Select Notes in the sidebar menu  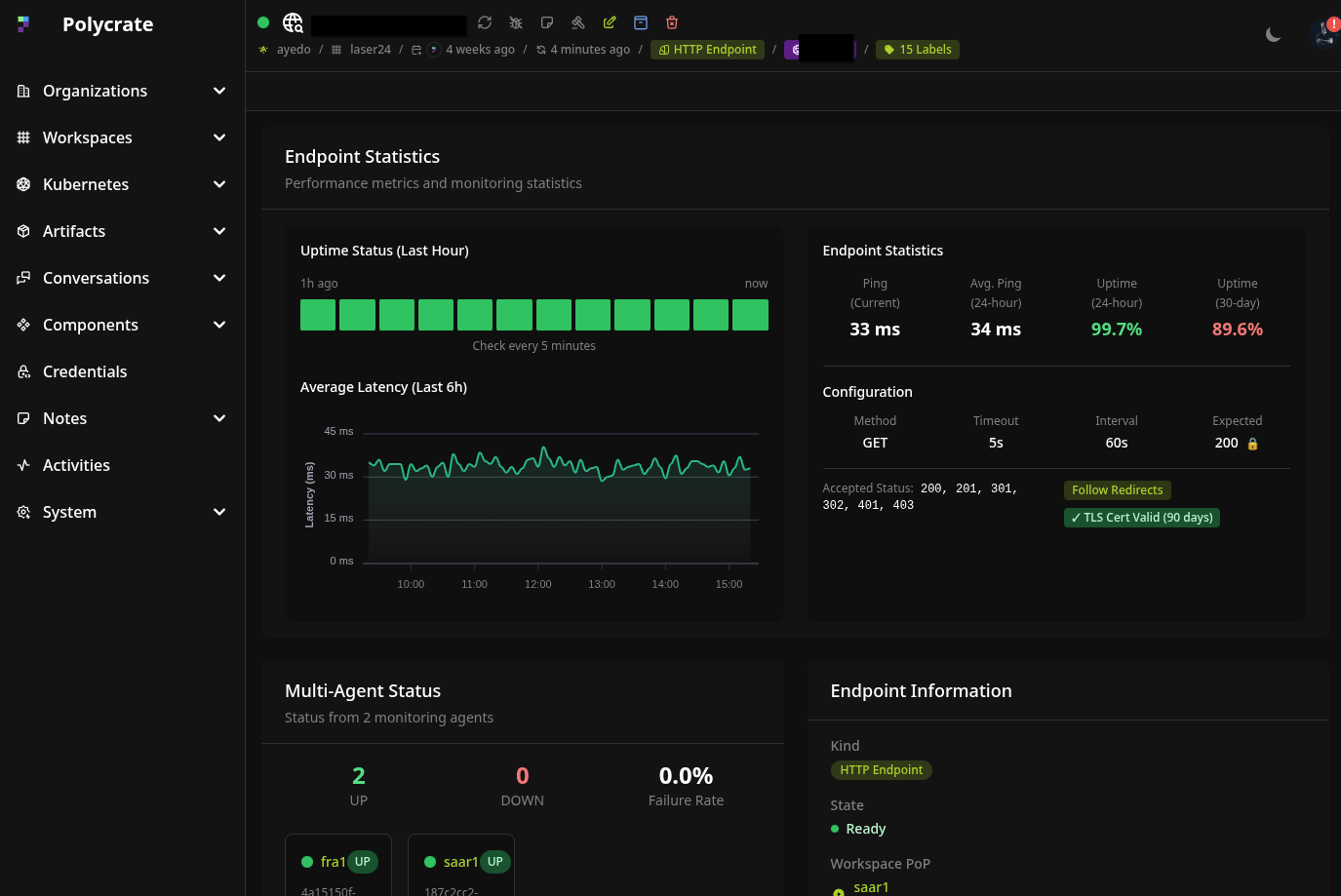point(64,418)
